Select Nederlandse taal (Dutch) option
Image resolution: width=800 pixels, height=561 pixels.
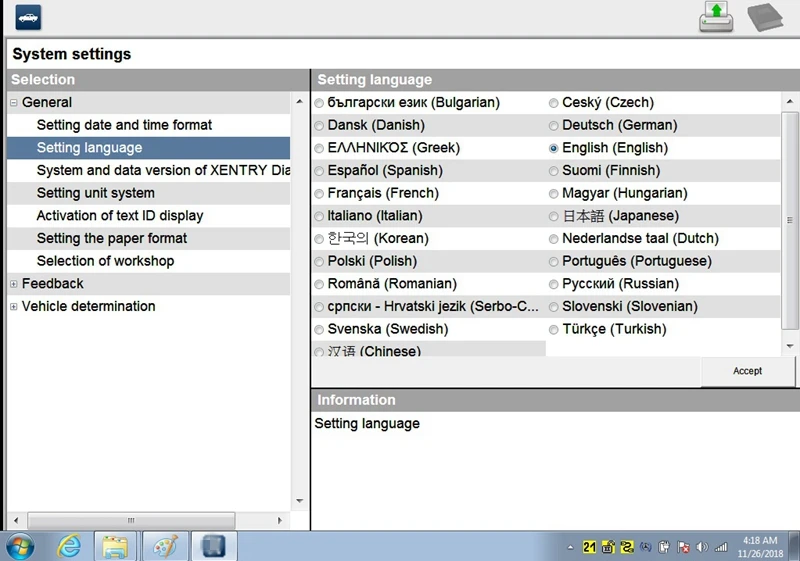click(554, 239)
